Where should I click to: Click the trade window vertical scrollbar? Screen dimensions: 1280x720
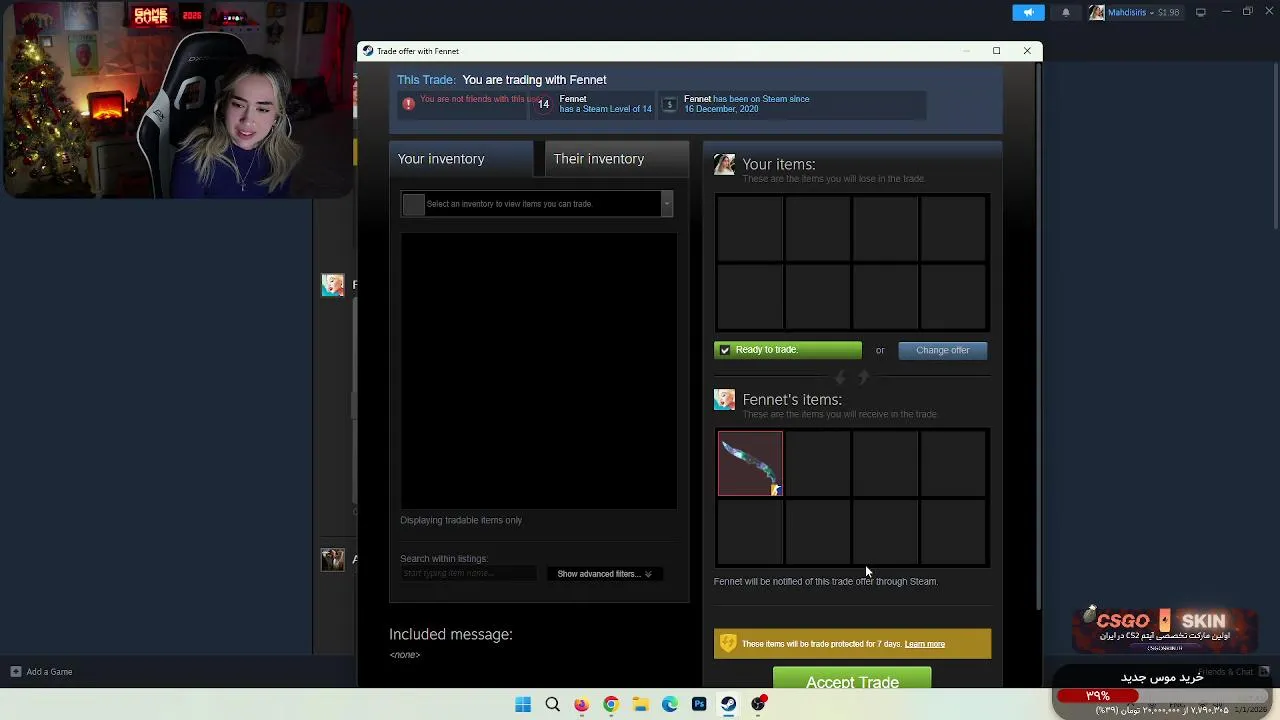(x=1038, y=335)
